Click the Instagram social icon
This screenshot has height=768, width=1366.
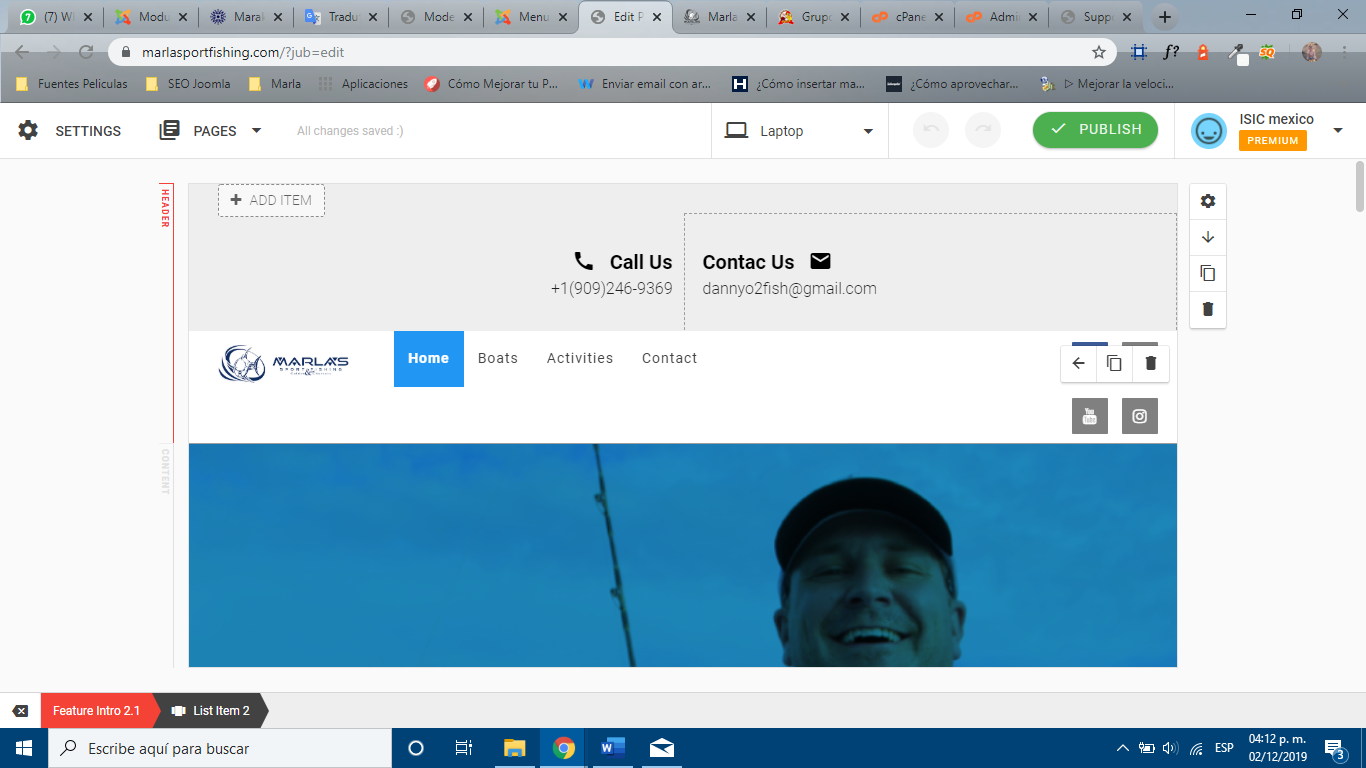tap(1139, 416)
